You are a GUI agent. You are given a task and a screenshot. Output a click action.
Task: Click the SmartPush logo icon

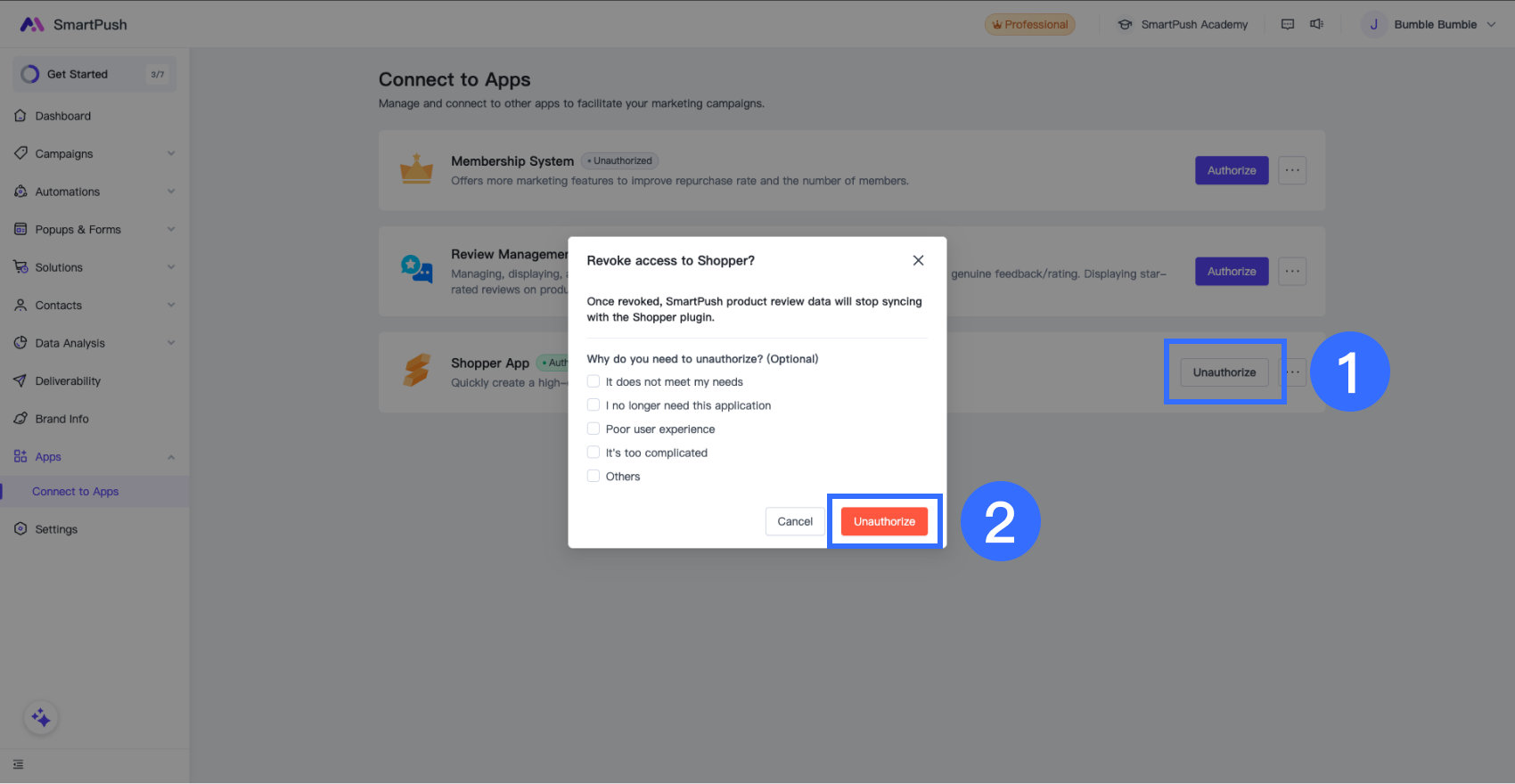32,25
